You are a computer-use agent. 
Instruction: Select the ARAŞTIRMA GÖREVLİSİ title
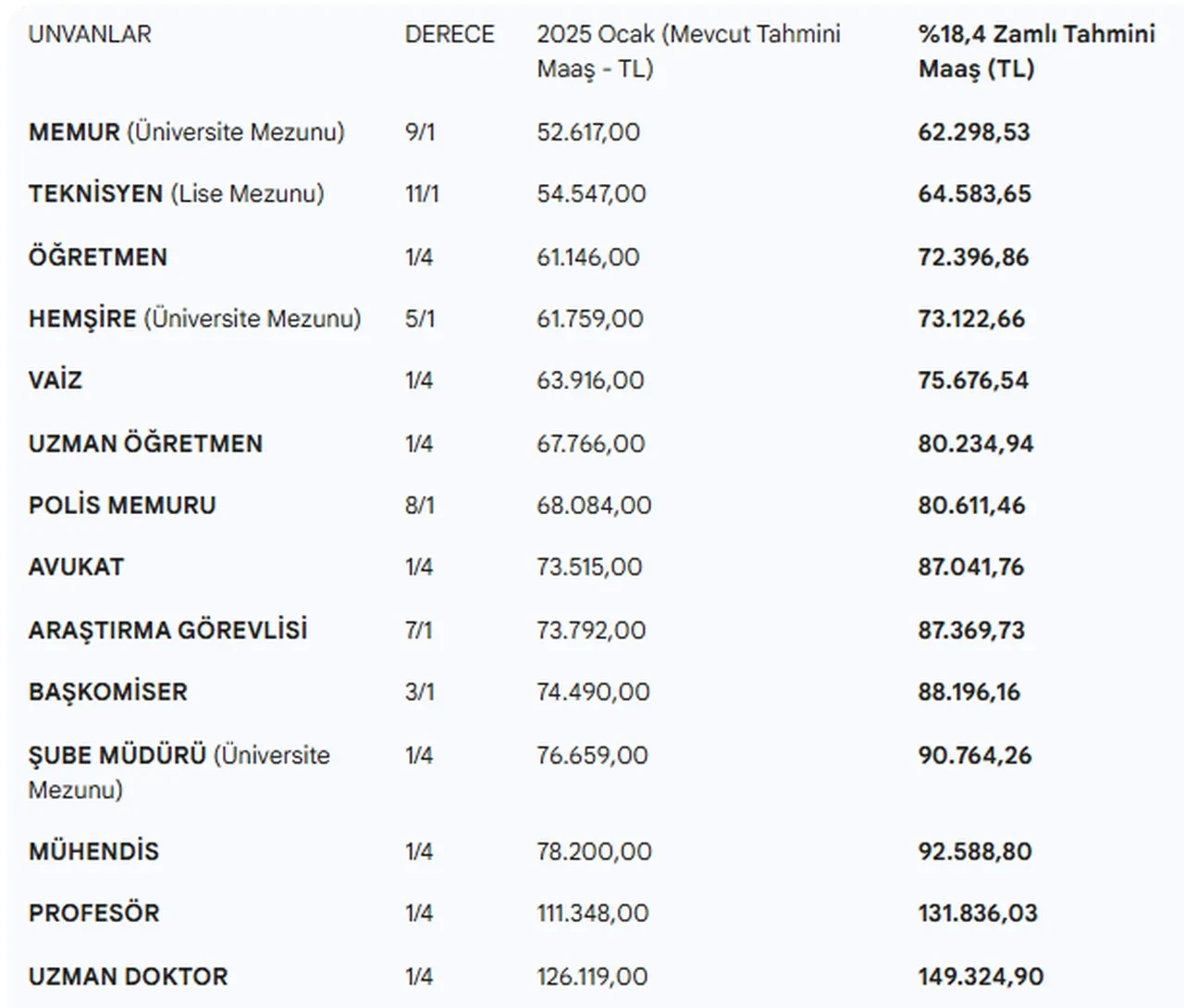pyautogui.click(x=167, y=631)
